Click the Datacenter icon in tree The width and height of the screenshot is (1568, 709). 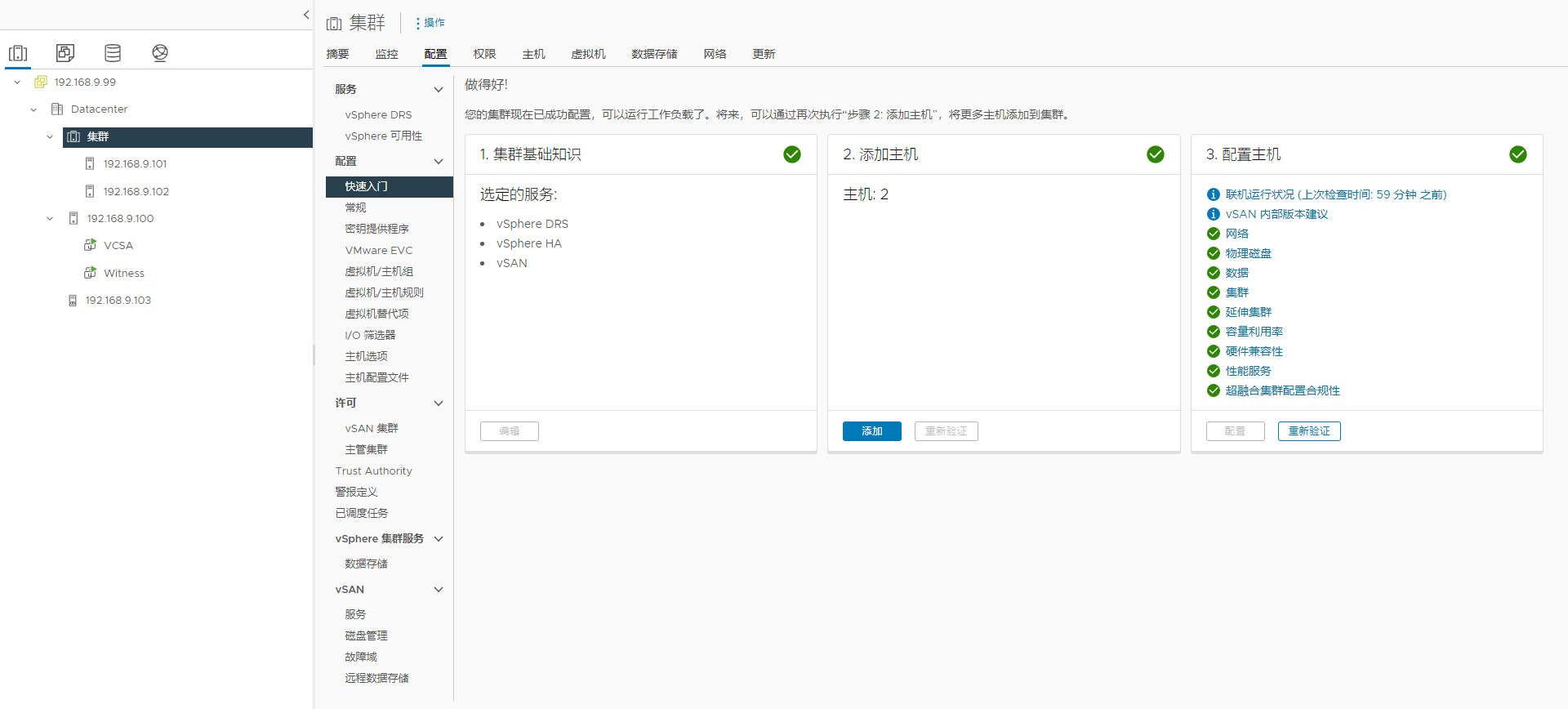tap(57, 109)
